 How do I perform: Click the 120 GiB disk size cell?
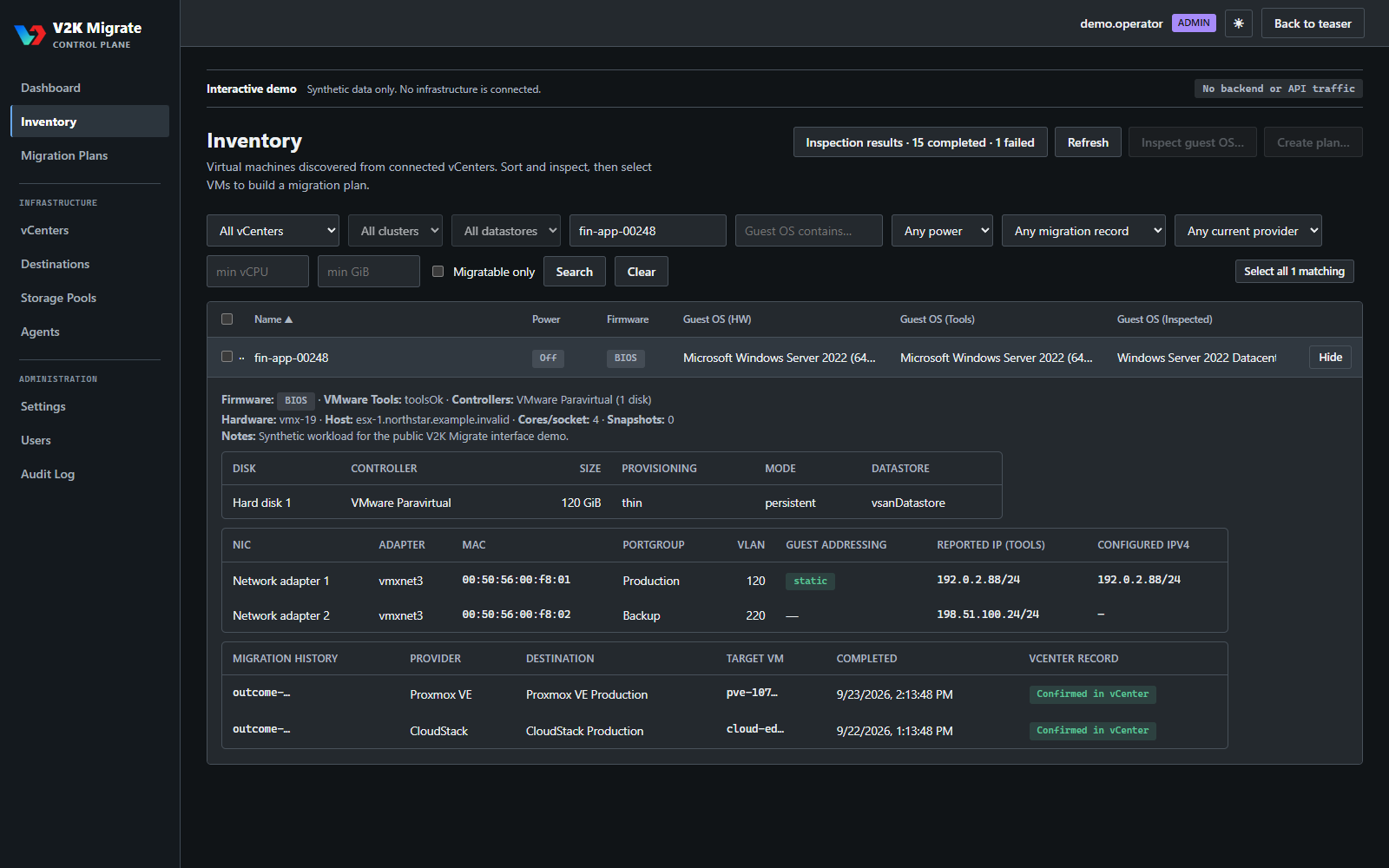coord(581,503)
